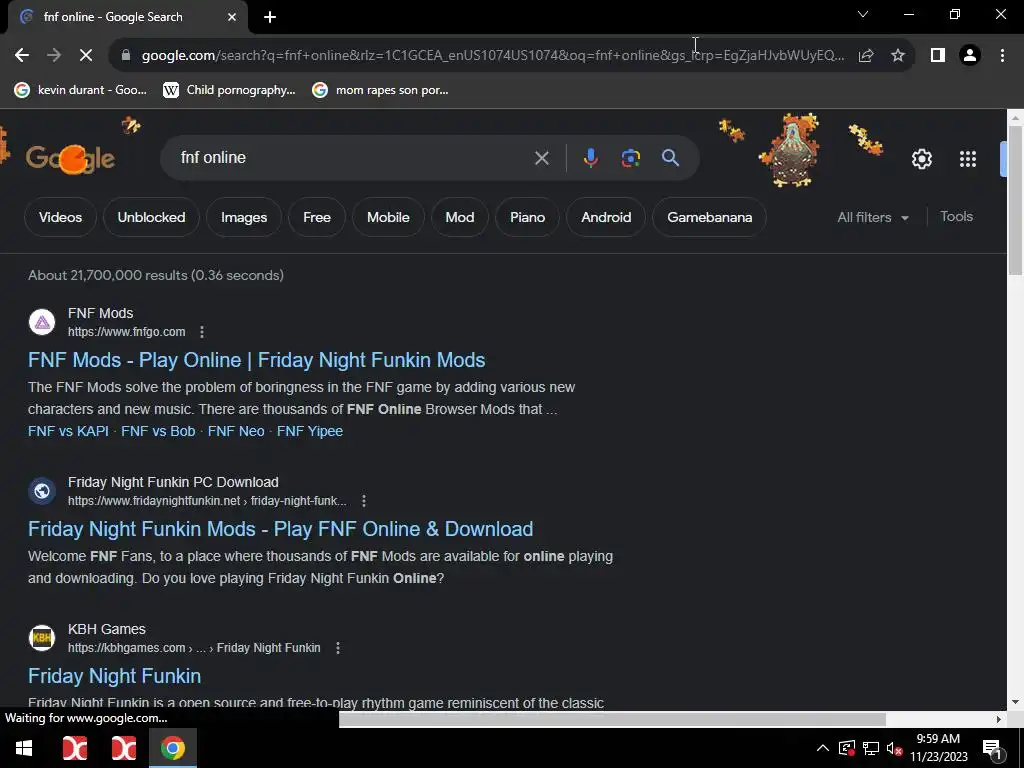Click the https://www.fnfgo.com URL text

click(127, 332)
